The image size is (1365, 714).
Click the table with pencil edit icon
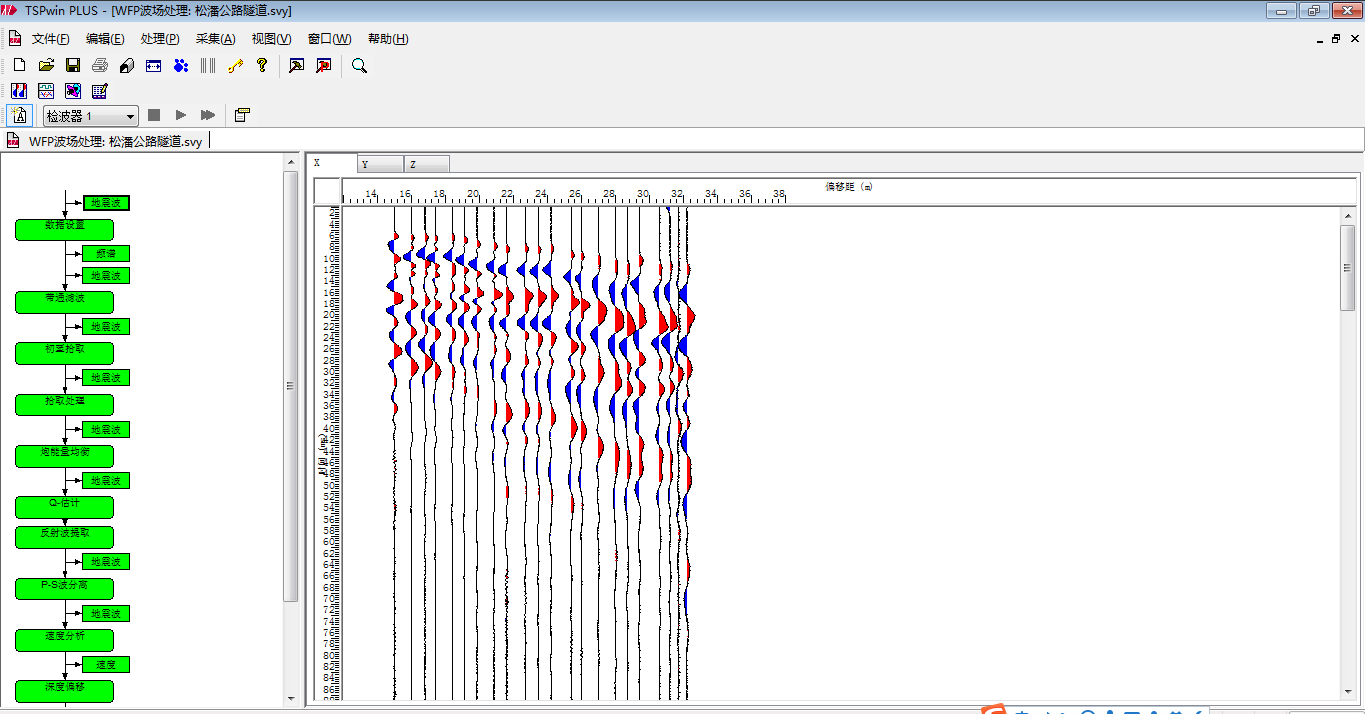[100, 91]
